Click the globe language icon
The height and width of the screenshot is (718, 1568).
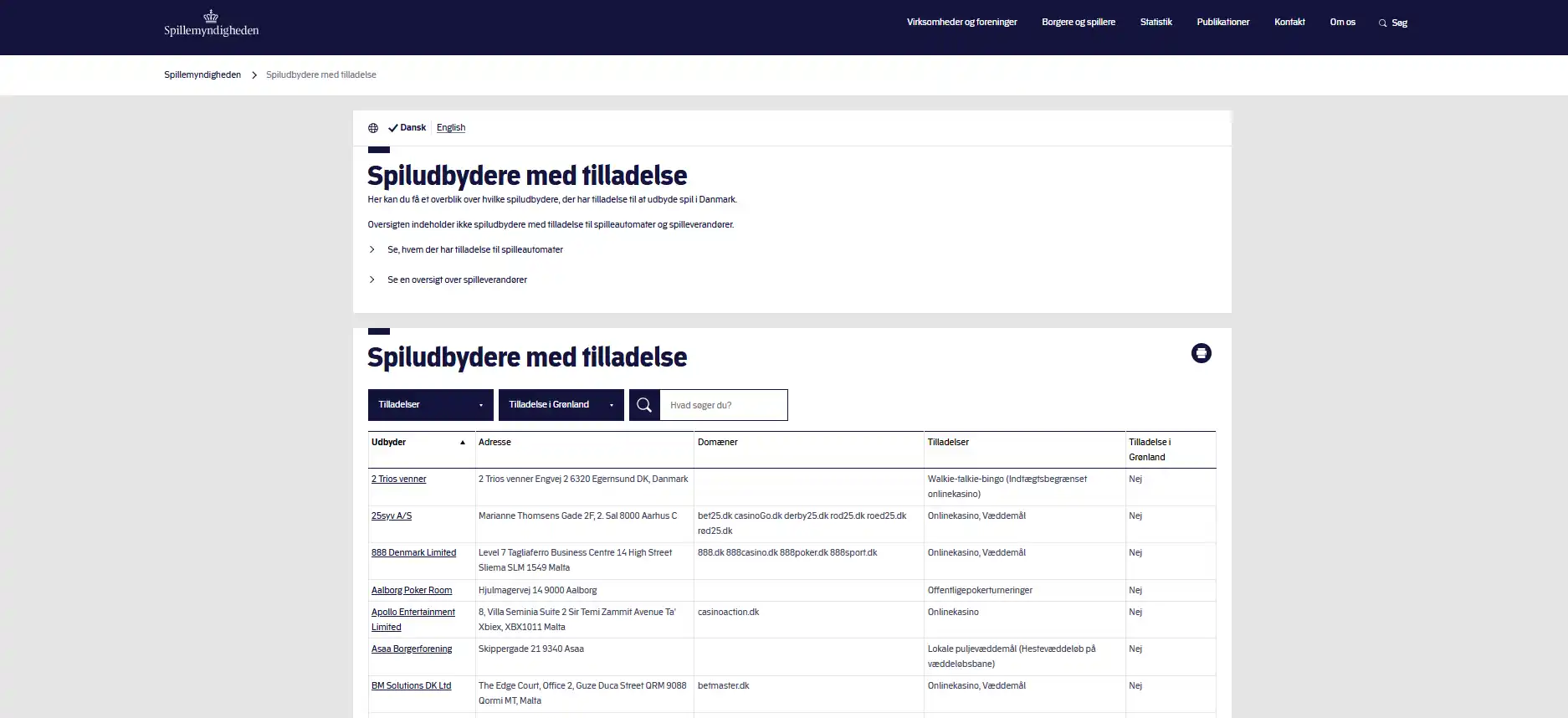coord(373,128)
